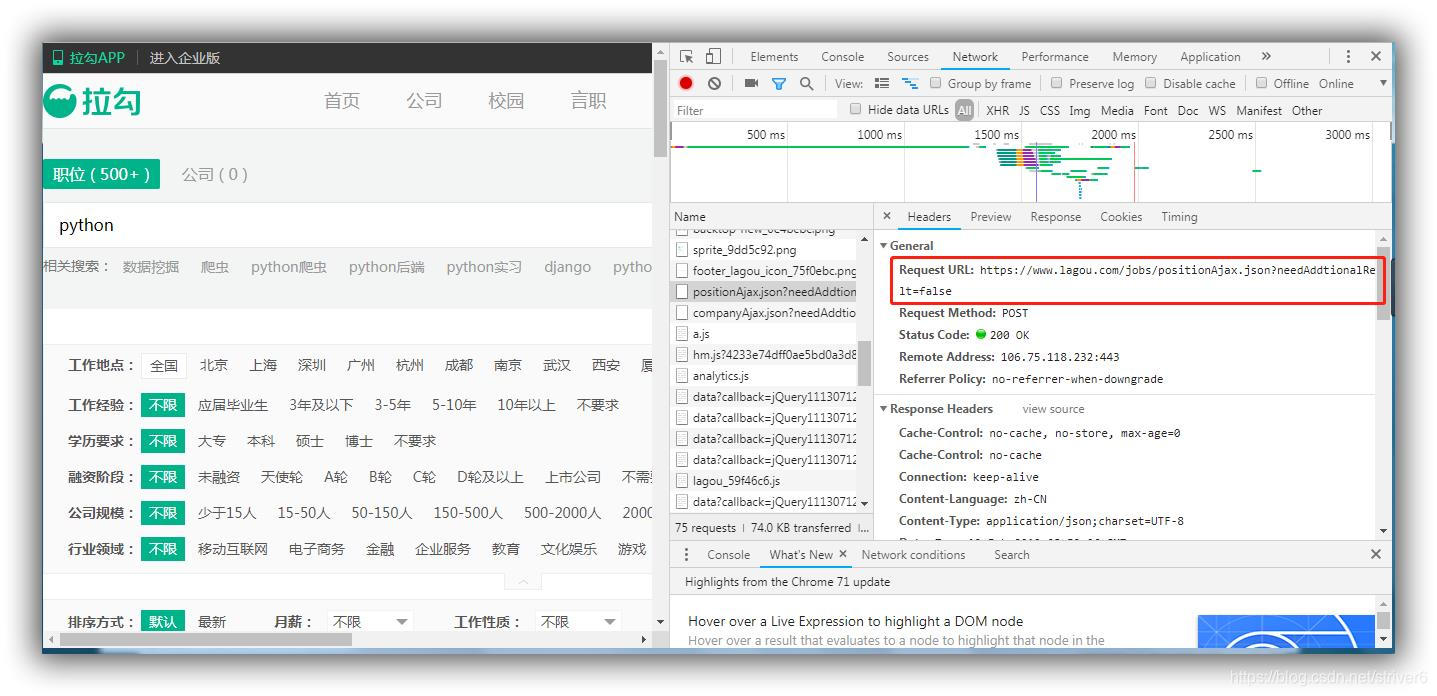This screenshot has height=696, width=1437.
Task: Activate the inspect element picker icon
Action: tap(686, 57)
